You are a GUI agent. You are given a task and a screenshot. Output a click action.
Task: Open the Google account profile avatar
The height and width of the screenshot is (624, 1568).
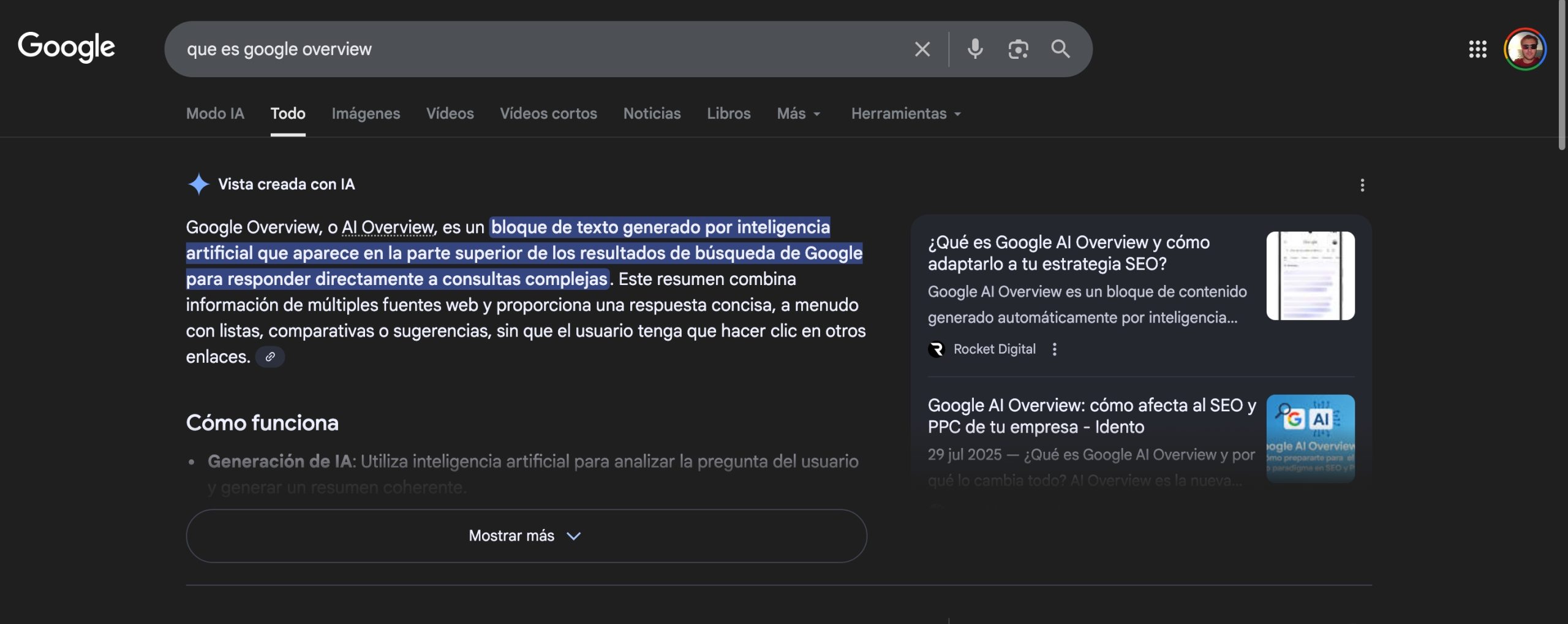coord(1525,49)
